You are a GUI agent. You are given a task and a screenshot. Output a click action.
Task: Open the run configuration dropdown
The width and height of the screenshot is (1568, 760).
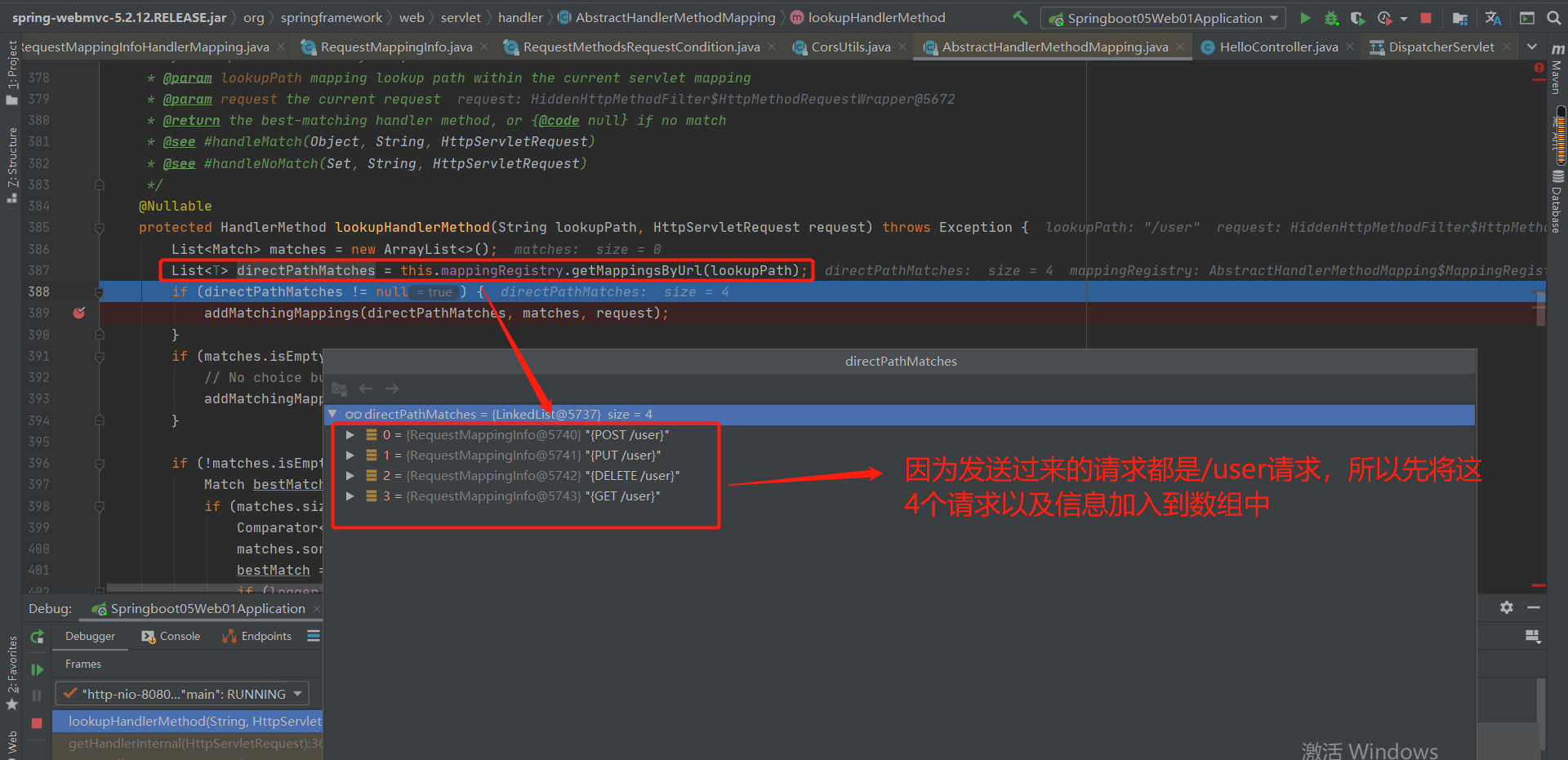(x=1163, y=18)
